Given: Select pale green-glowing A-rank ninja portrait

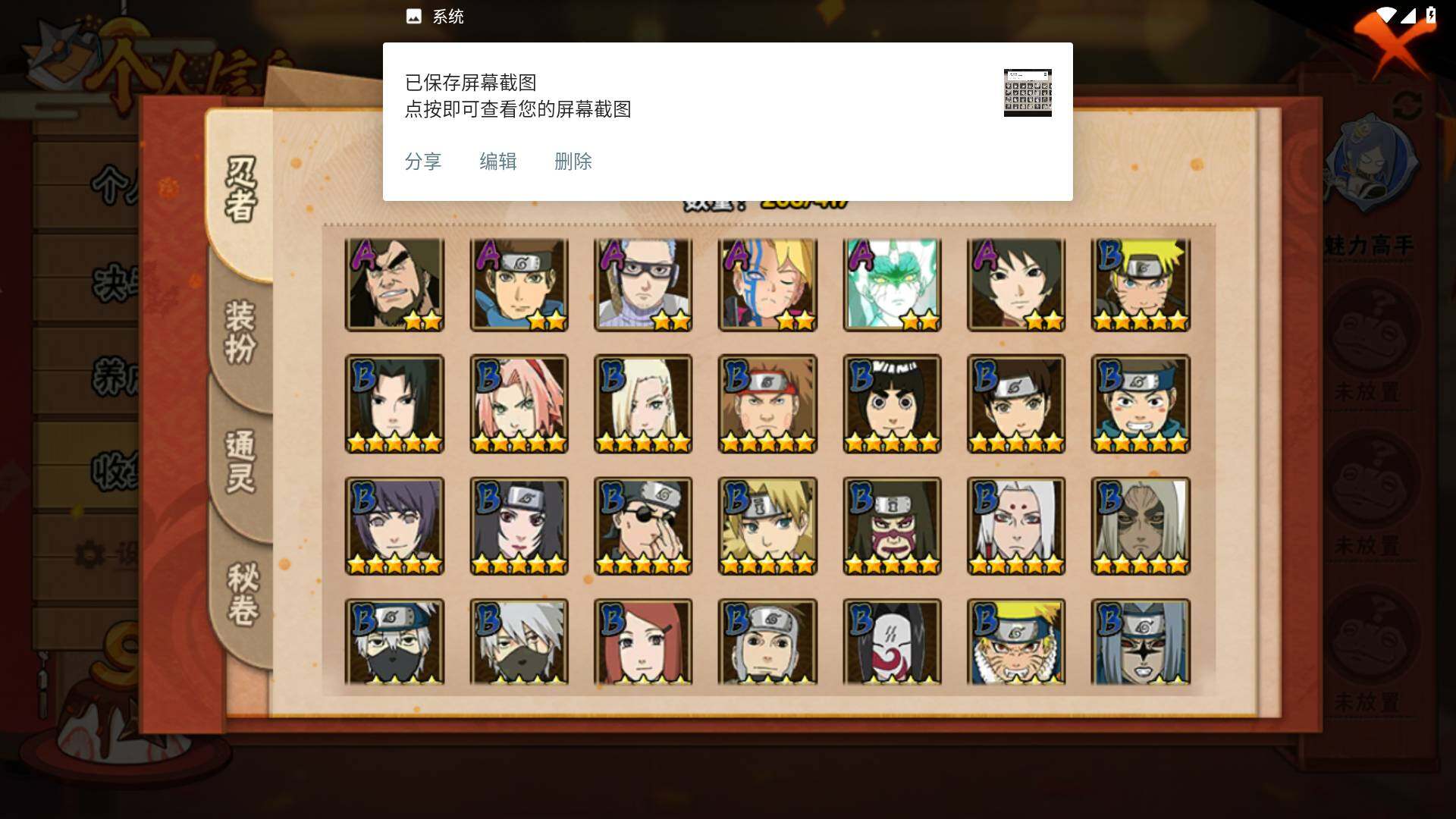Looking at the screenshot, I should [892, 284].
